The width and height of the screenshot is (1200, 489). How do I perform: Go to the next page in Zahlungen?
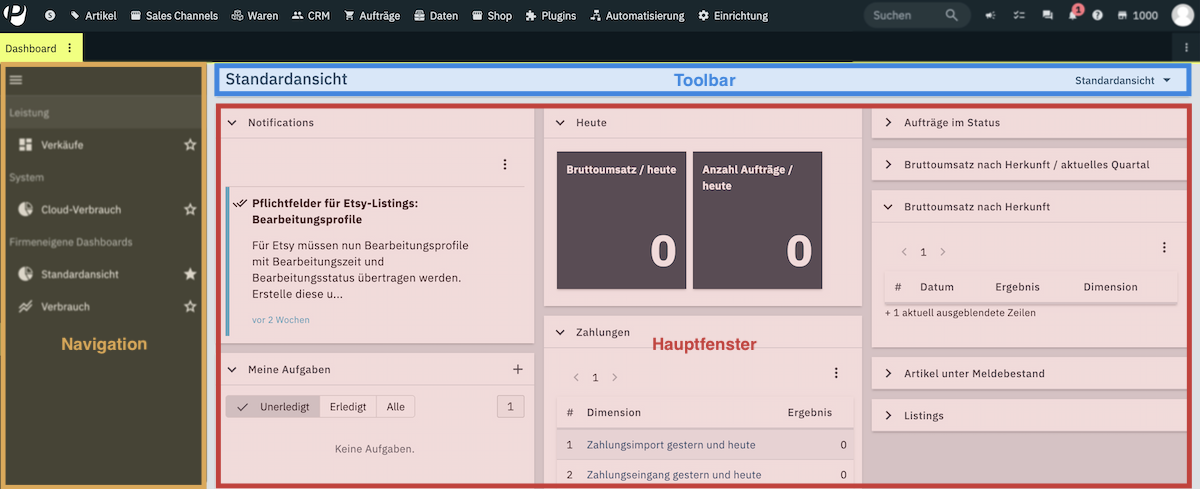coord(614,378)
